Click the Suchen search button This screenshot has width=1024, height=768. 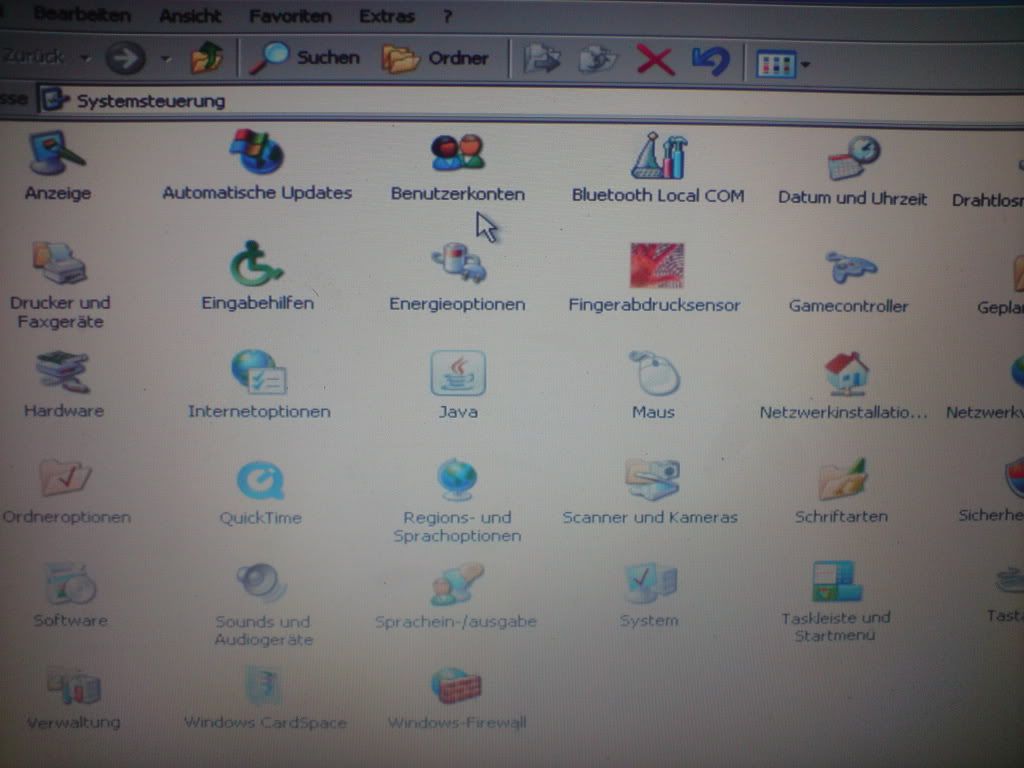[305, 57]
